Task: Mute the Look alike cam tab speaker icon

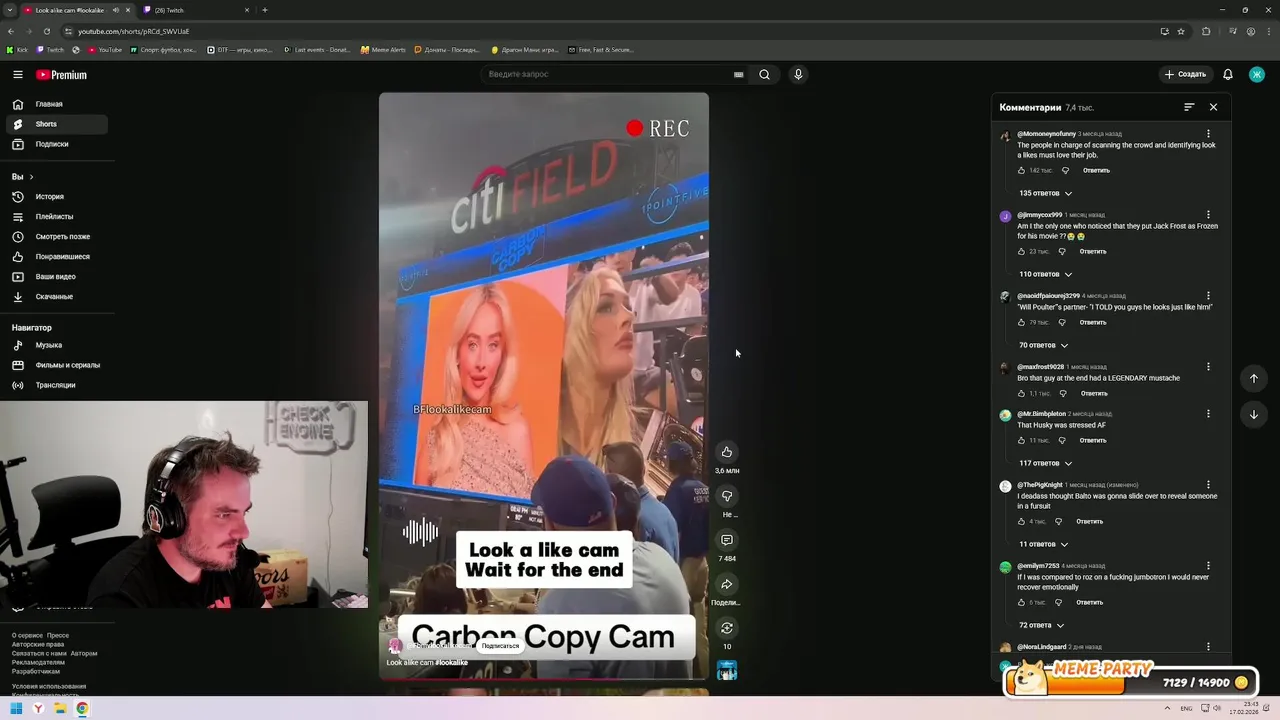Action: pos(115,10)
